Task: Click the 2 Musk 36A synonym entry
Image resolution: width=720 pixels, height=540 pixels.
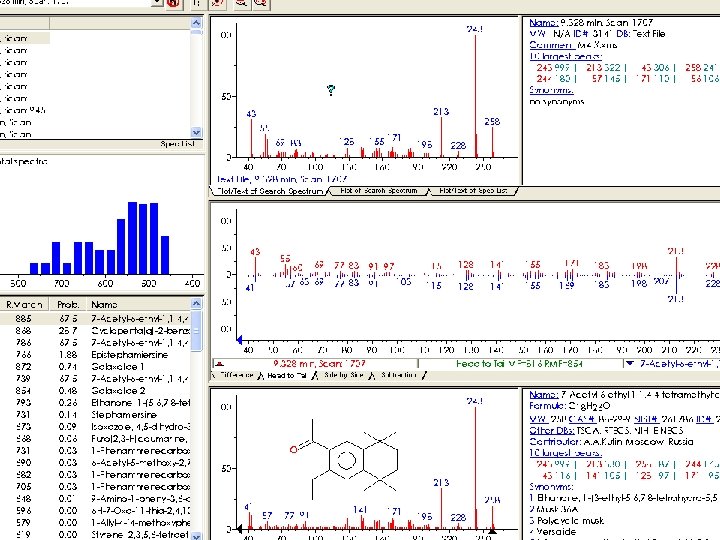Action: (x=554, y=509)
